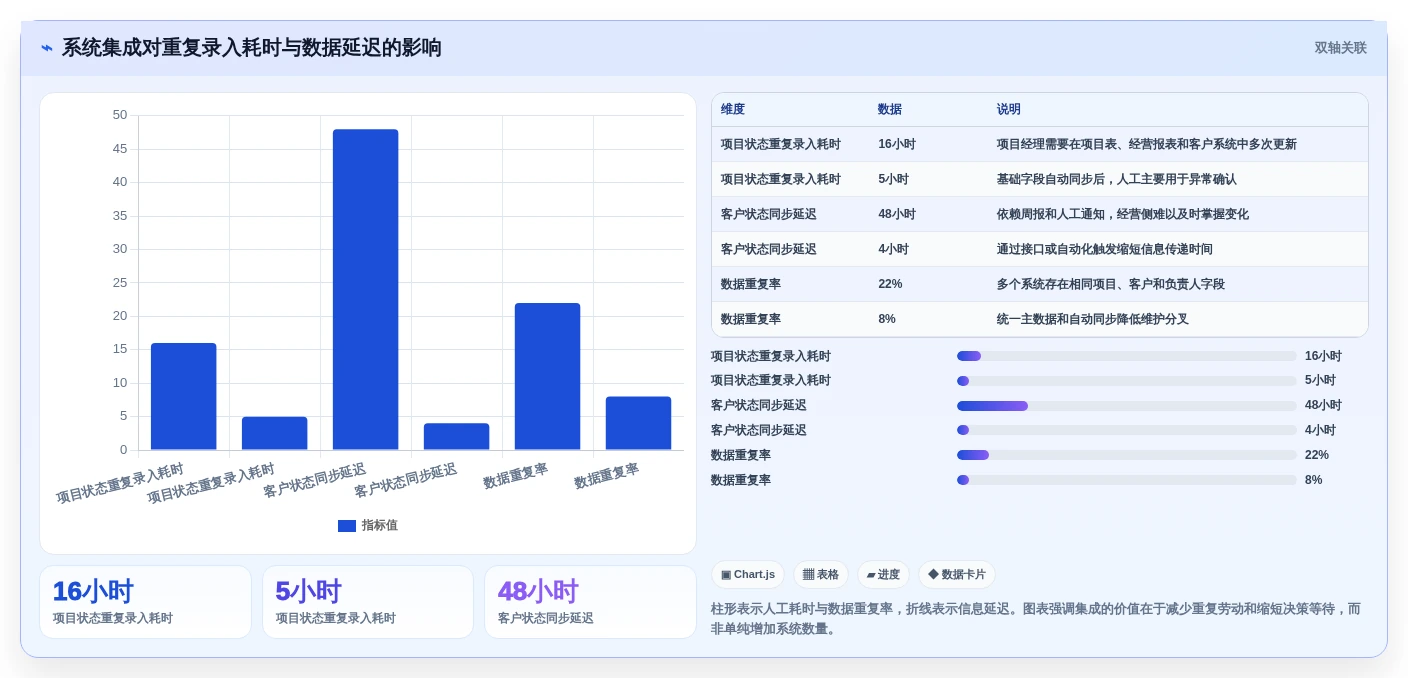
Task: Open the purple 48小时 data card
Action: (x=590, y=602)
